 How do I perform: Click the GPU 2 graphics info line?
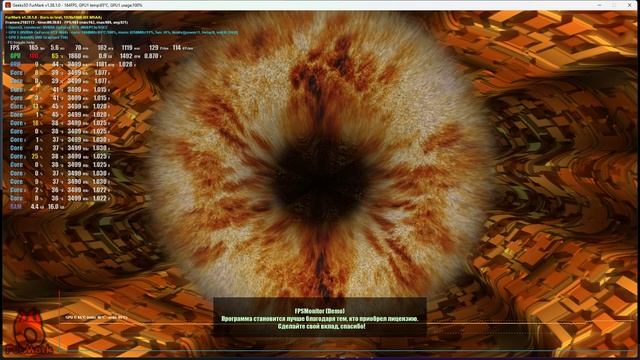click(37, 37)
